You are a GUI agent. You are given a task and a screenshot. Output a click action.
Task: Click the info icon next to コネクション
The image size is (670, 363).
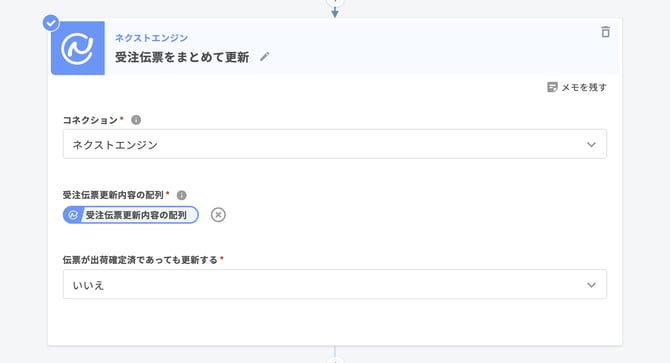point(136,120)
